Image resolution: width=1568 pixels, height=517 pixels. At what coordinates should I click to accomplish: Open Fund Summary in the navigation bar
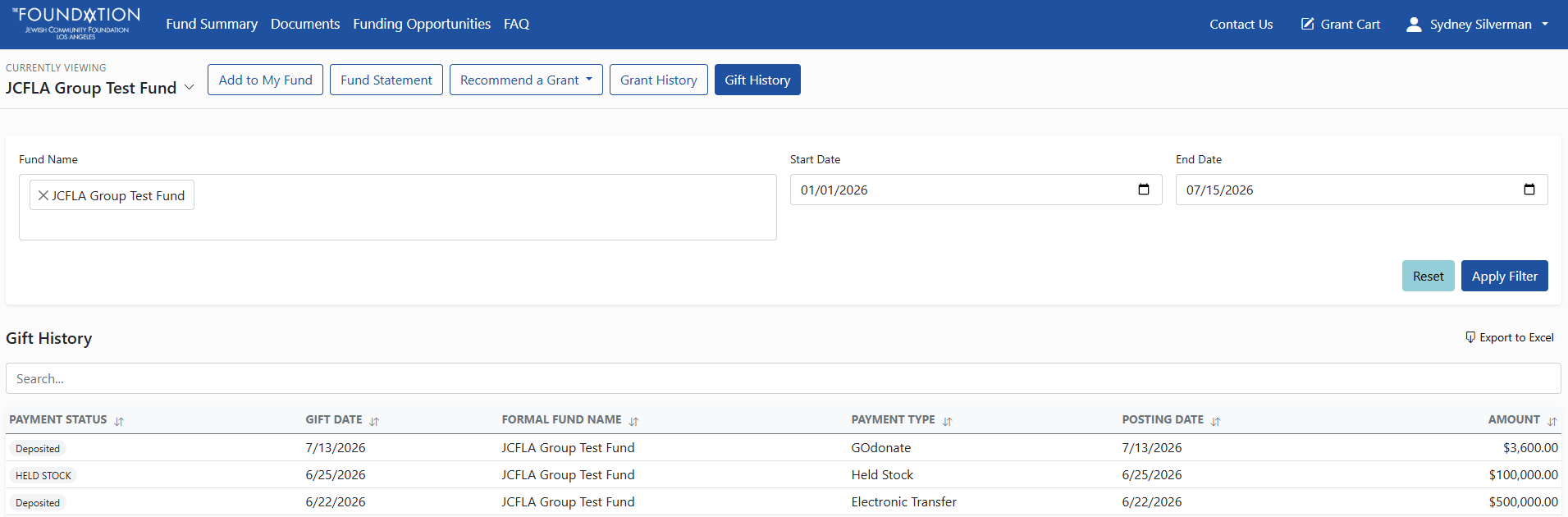pos(212,24)
